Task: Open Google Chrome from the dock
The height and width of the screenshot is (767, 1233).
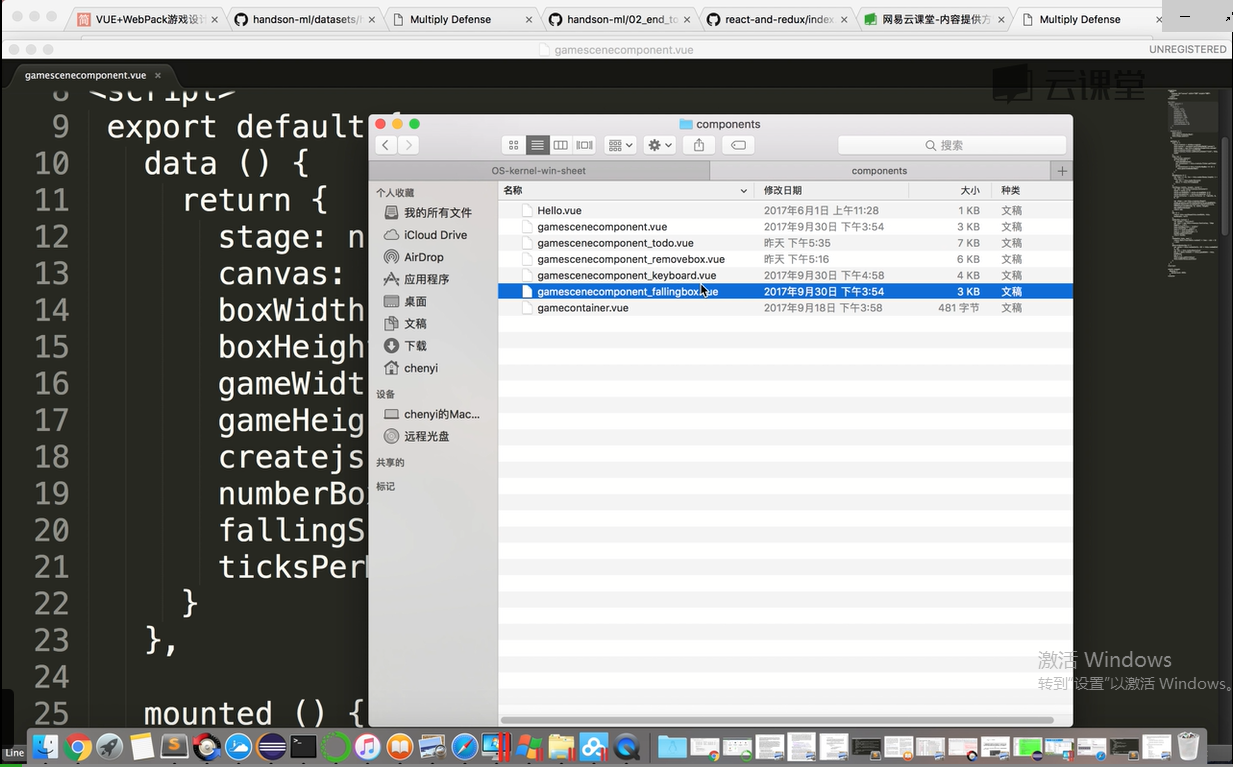Action: point(78,746)
